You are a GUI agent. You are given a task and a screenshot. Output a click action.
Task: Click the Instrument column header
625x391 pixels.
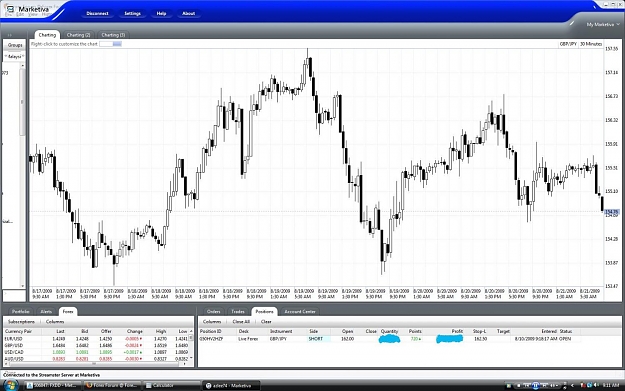click(281, 332)
